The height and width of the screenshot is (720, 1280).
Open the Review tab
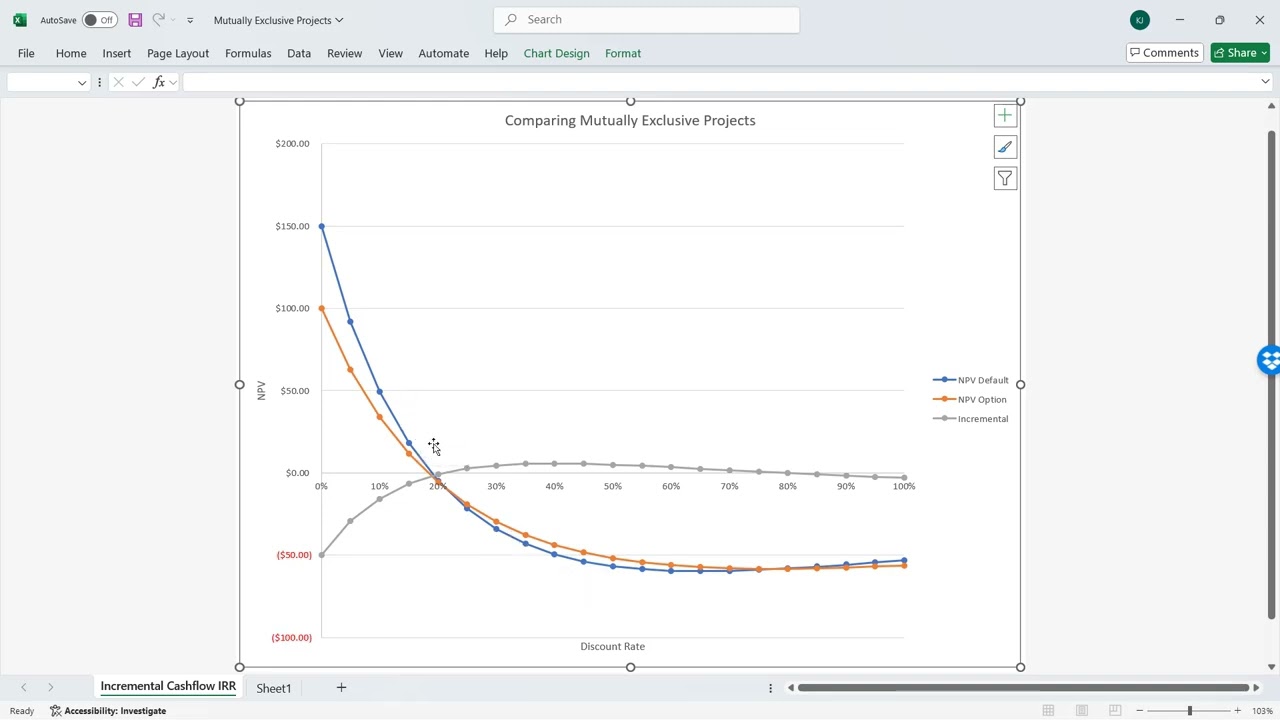click(344, 53)
